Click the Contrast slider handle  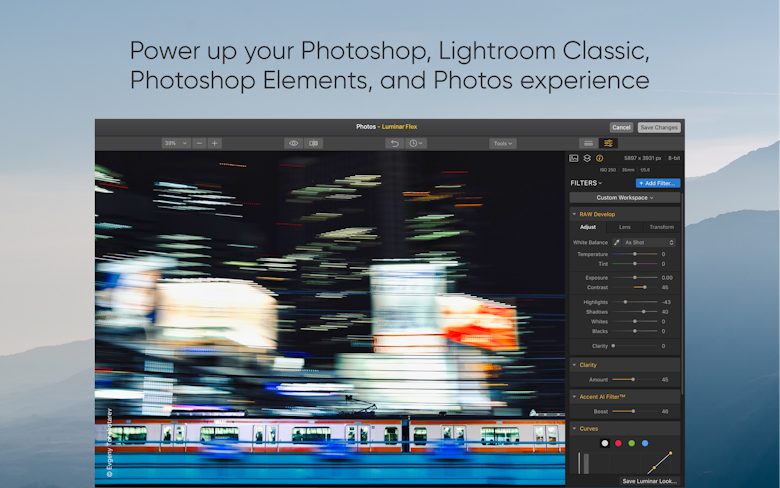(x=645, y=288)
